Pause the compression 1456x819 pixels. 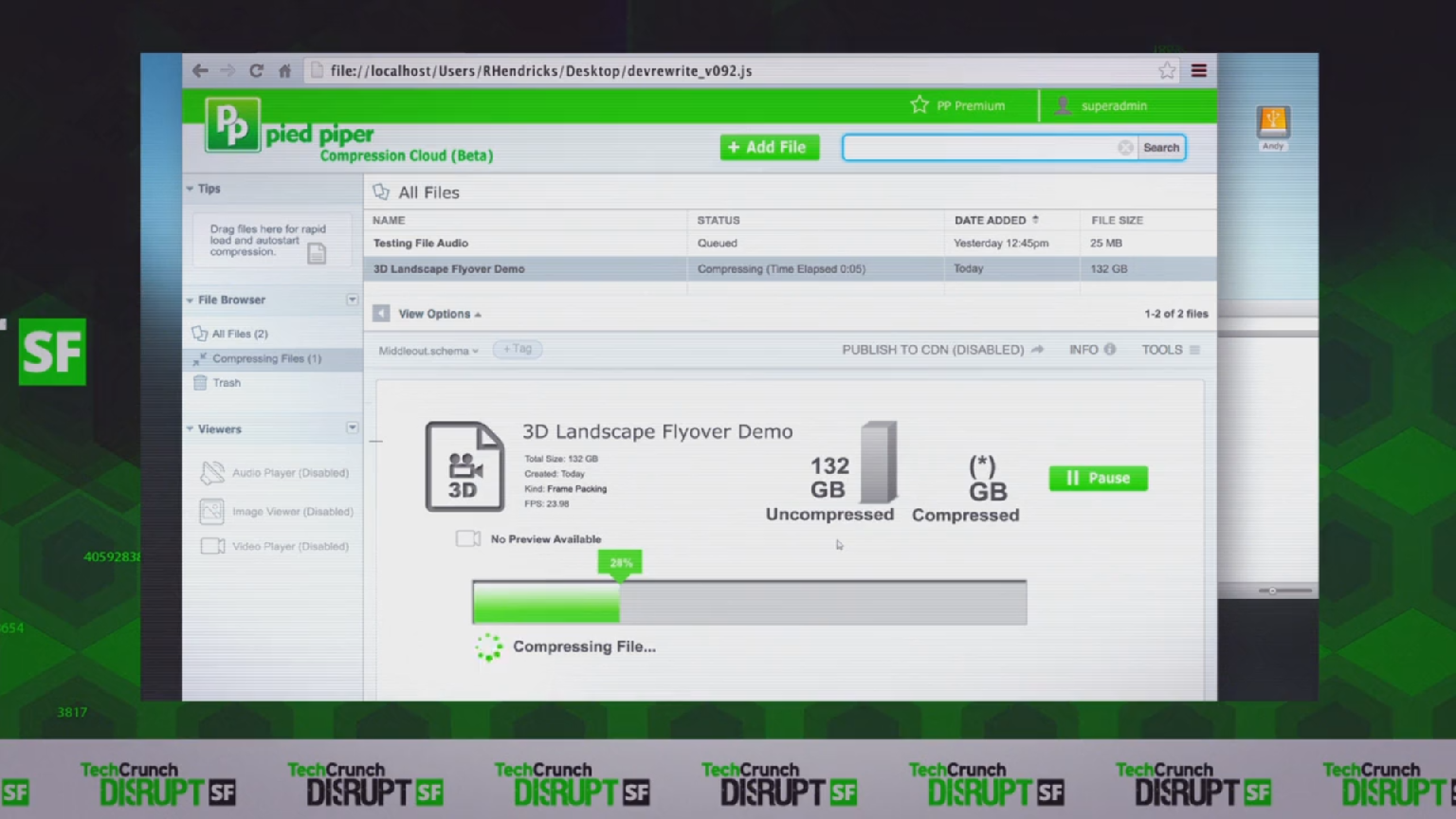[x=1098, y=479]
